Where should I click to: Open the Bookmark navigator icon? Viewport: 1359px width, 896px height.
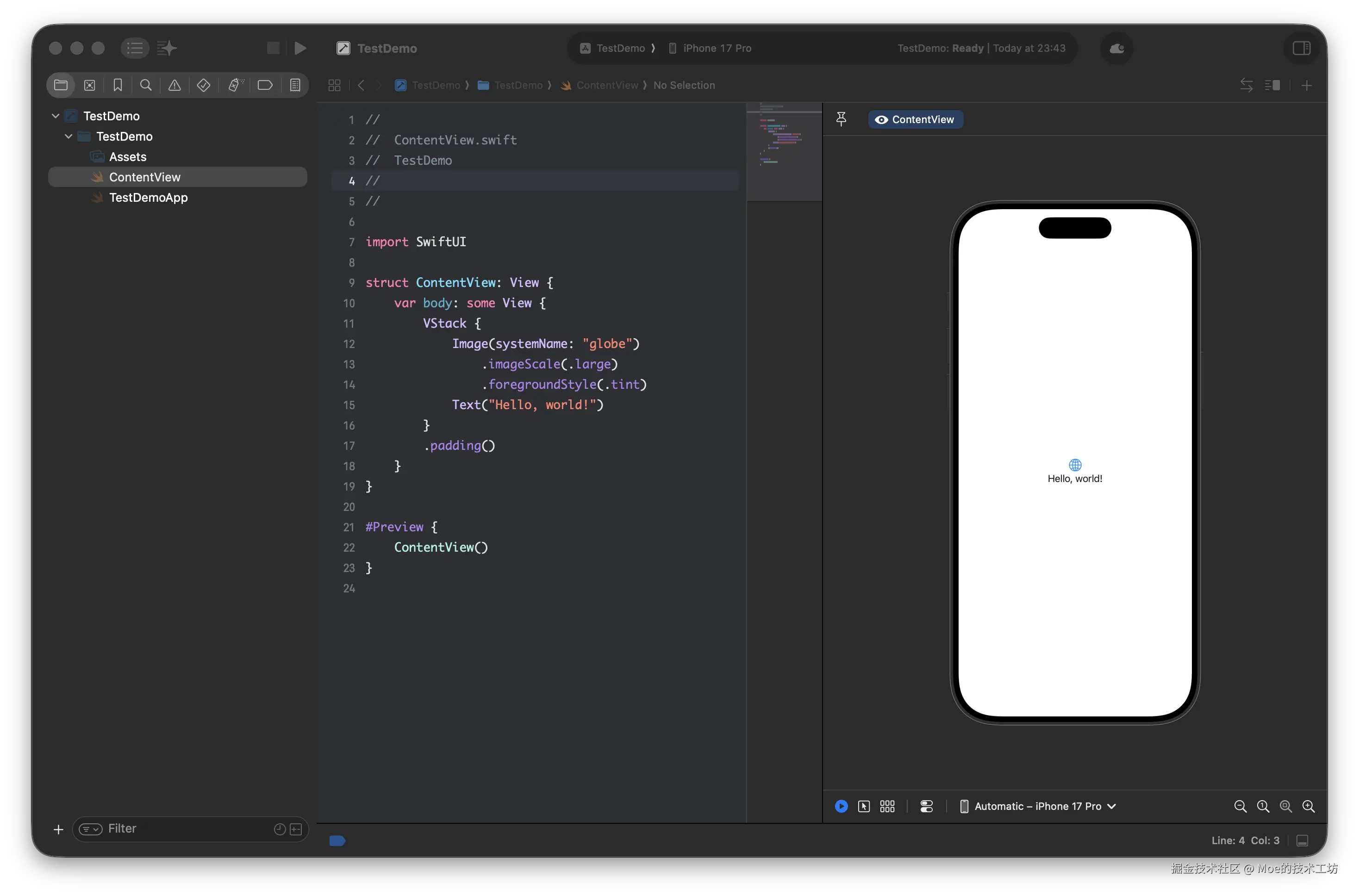pyautogui.click(x=118, y=85)
